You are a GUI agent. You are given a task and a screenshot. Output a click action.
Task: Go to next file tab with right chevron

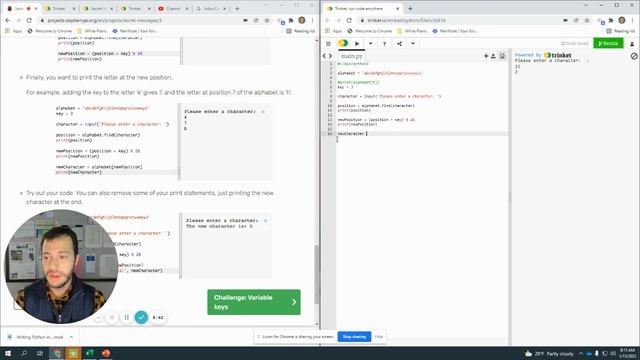pos(331,56)
